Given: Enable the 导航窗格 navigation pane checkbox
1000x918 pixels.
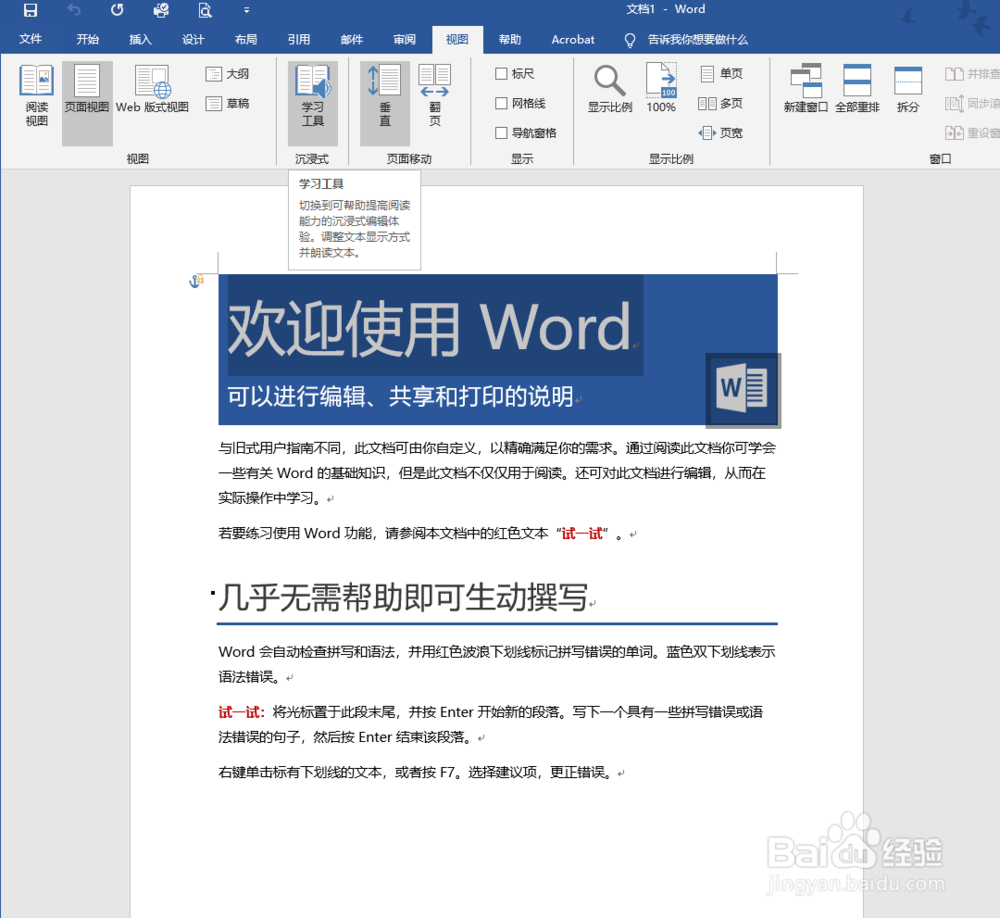Looking at the screenshot, I should (x=526, y=133).
